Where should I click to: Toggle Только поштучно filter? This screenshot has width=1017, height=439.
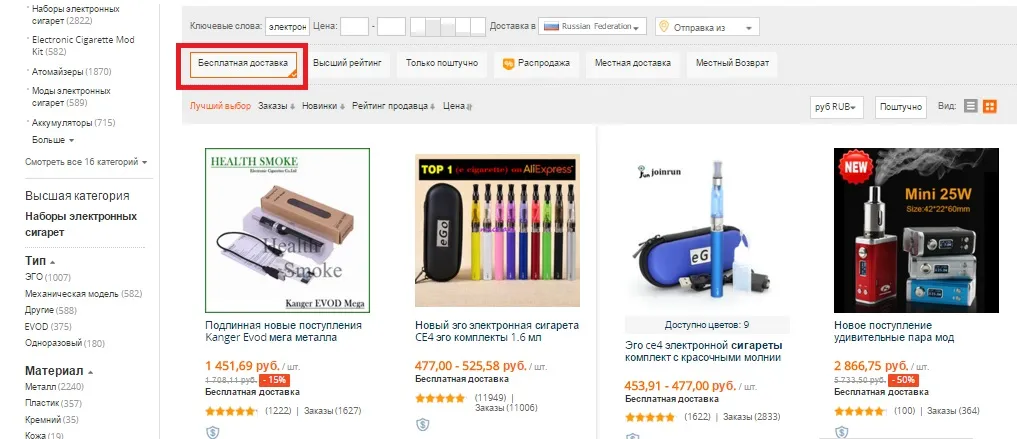pyautogui.click(x=442, y=64)
